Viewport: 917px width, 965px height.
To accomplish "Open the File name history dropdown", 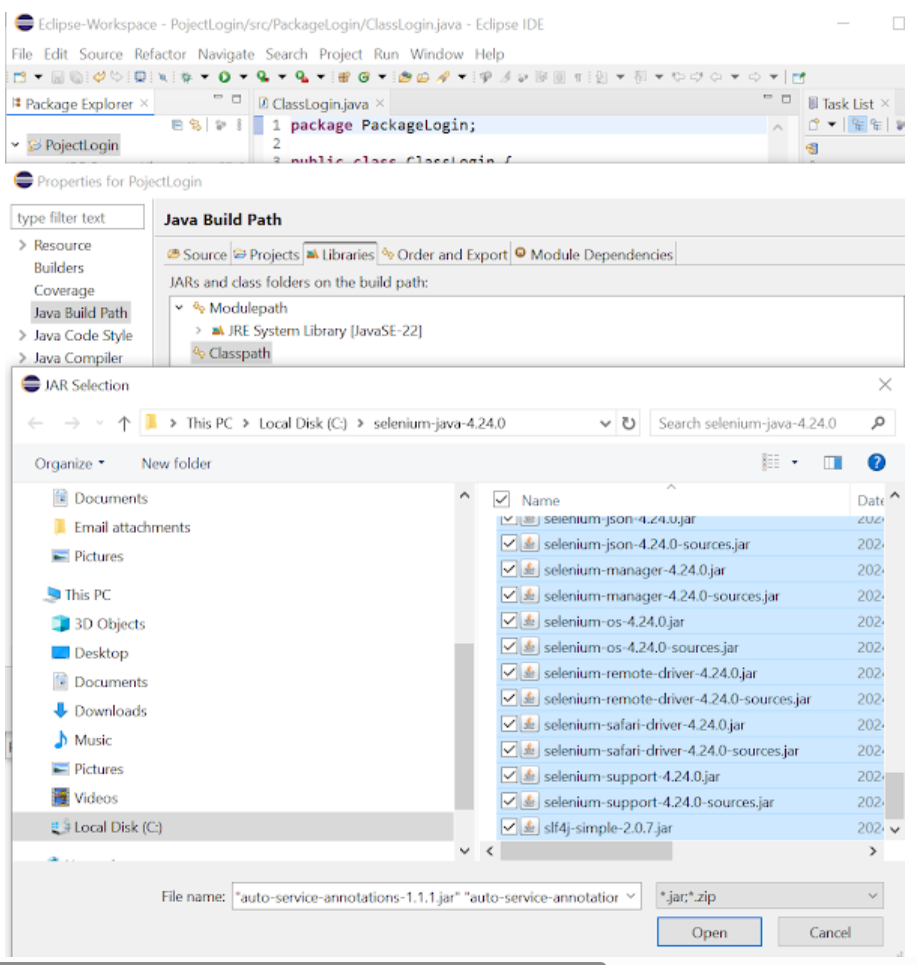I will point(631,896).
